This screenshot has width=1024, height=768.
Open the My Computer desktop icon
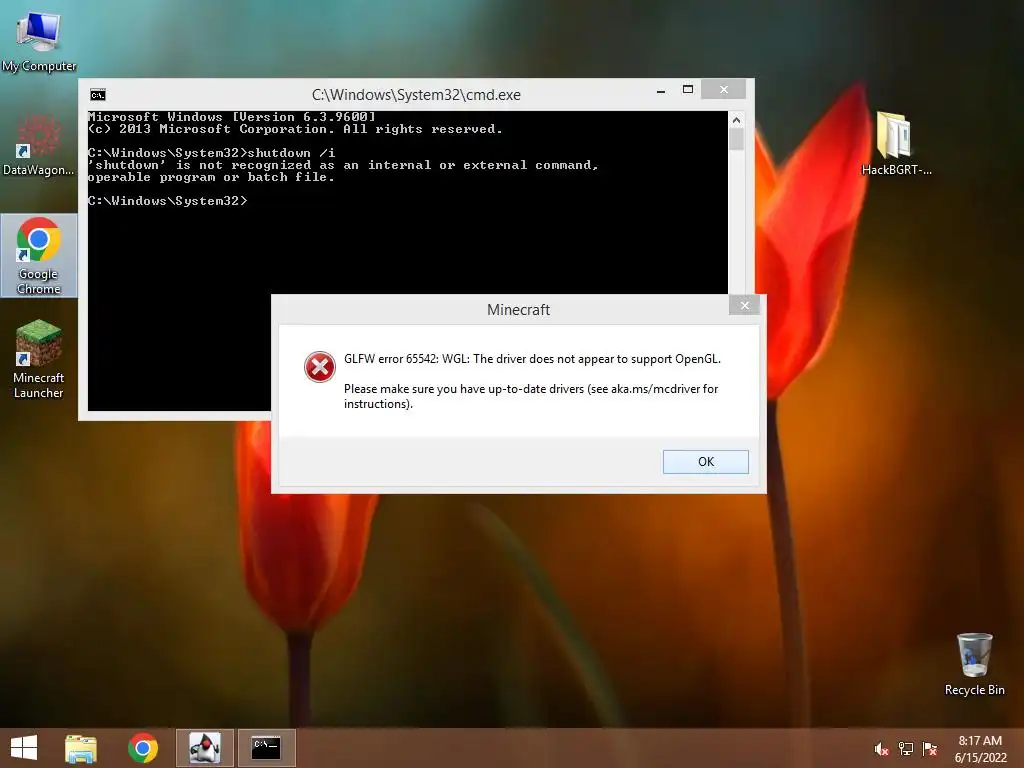[39, 40]
